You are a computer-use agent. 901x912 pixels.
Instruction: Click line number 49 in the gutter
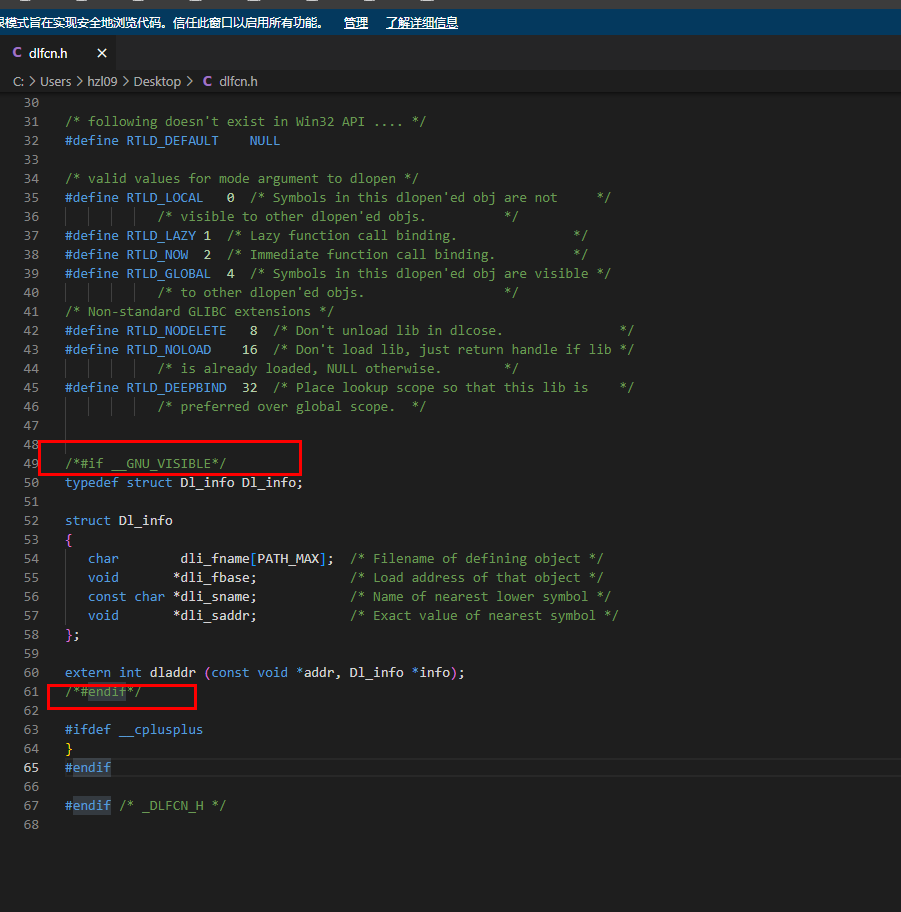point(30,463)
